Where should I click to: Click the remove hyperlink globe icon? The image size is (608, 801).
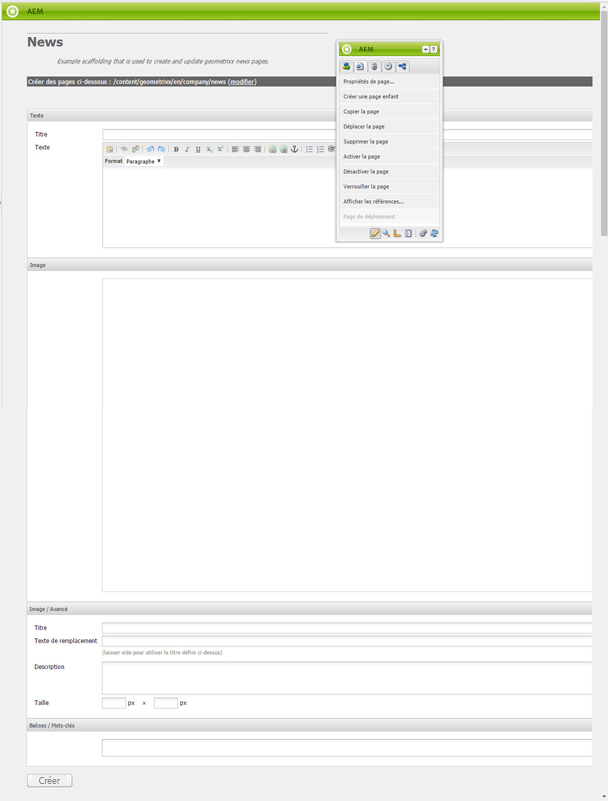tap(284, 149)
